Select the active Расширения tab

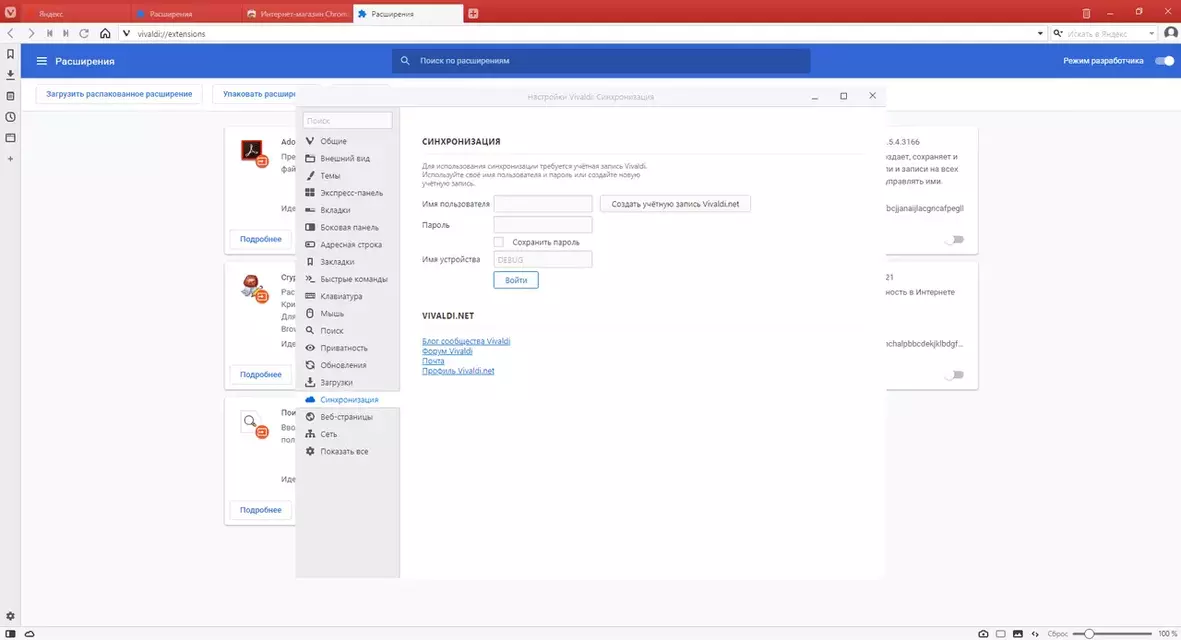tap(407, 14)
